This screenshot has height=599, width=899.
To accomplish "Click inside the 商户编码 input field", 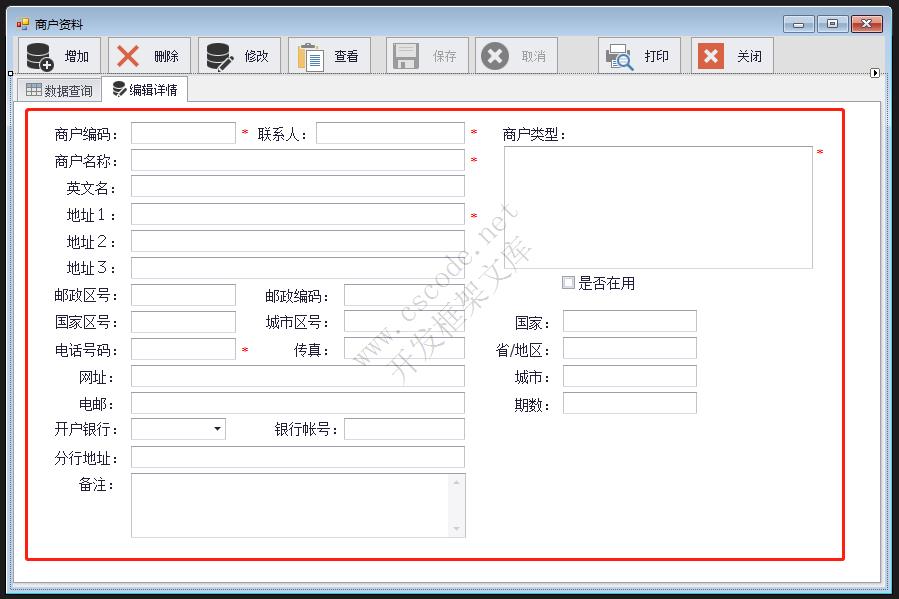I will [x=182, y=131].
